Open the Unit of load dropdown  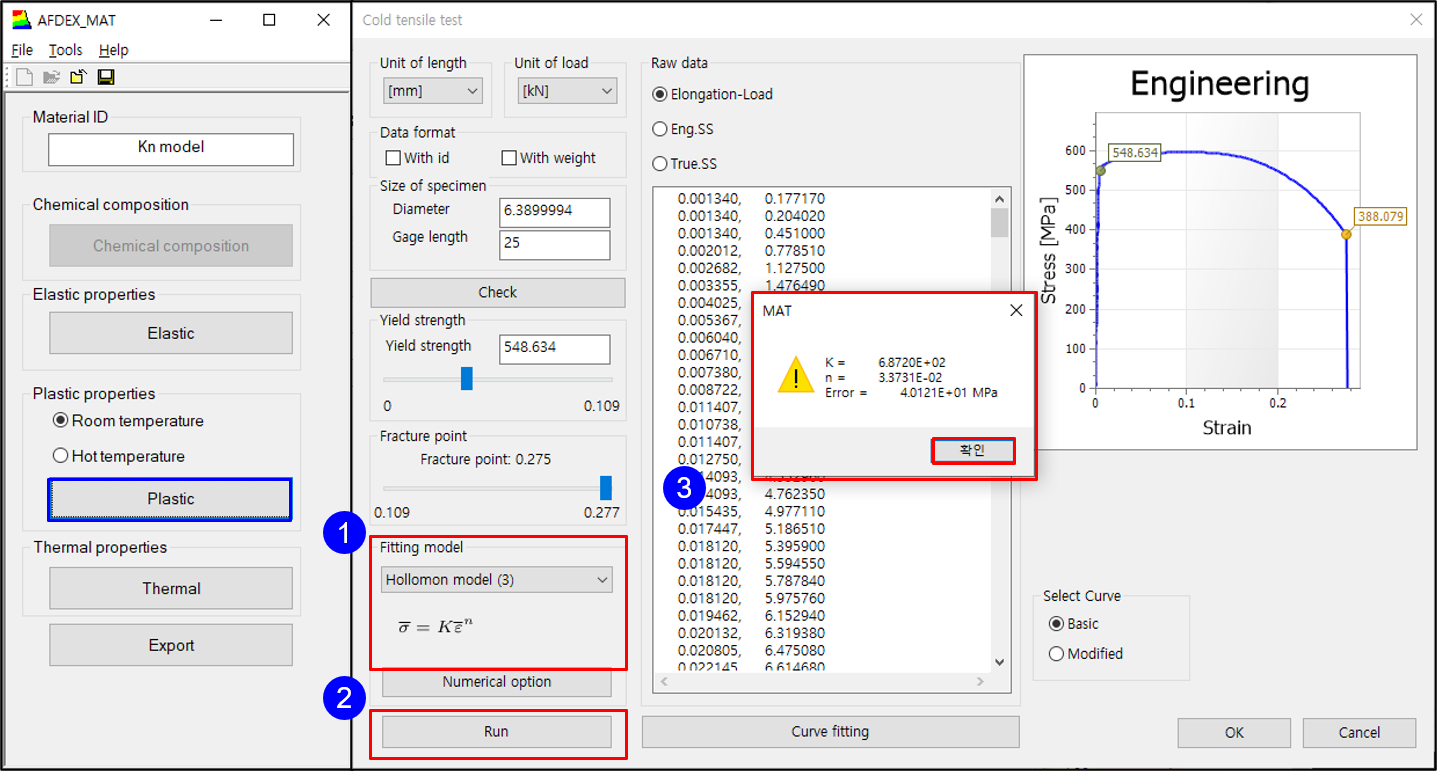pyautogui.click(x=566, y=91)
